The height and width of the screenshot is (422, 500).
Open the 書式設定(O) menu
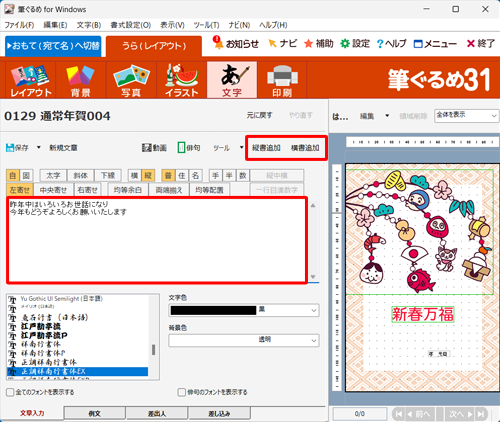coord(131,25)
